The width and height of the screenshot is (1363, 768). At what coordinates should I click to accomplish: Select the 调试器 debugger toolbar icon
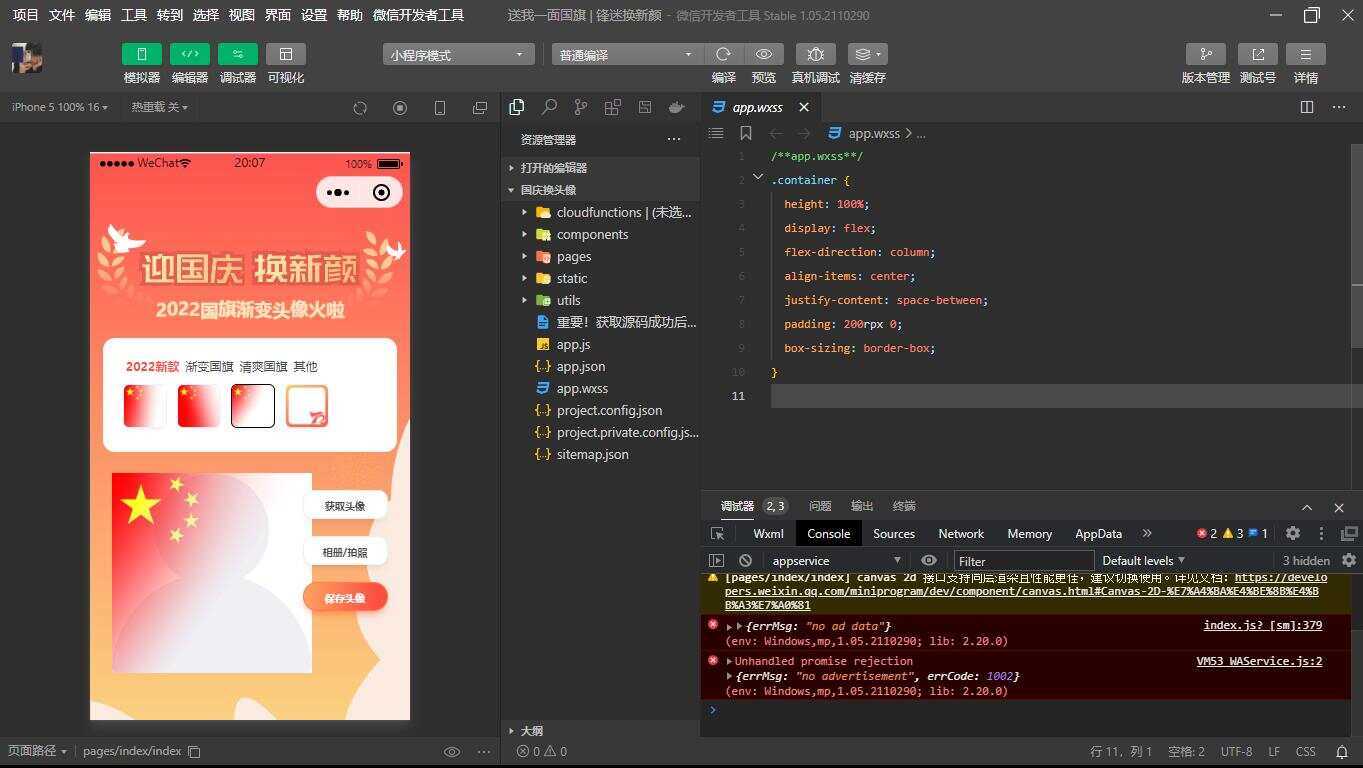coord(237,53)
